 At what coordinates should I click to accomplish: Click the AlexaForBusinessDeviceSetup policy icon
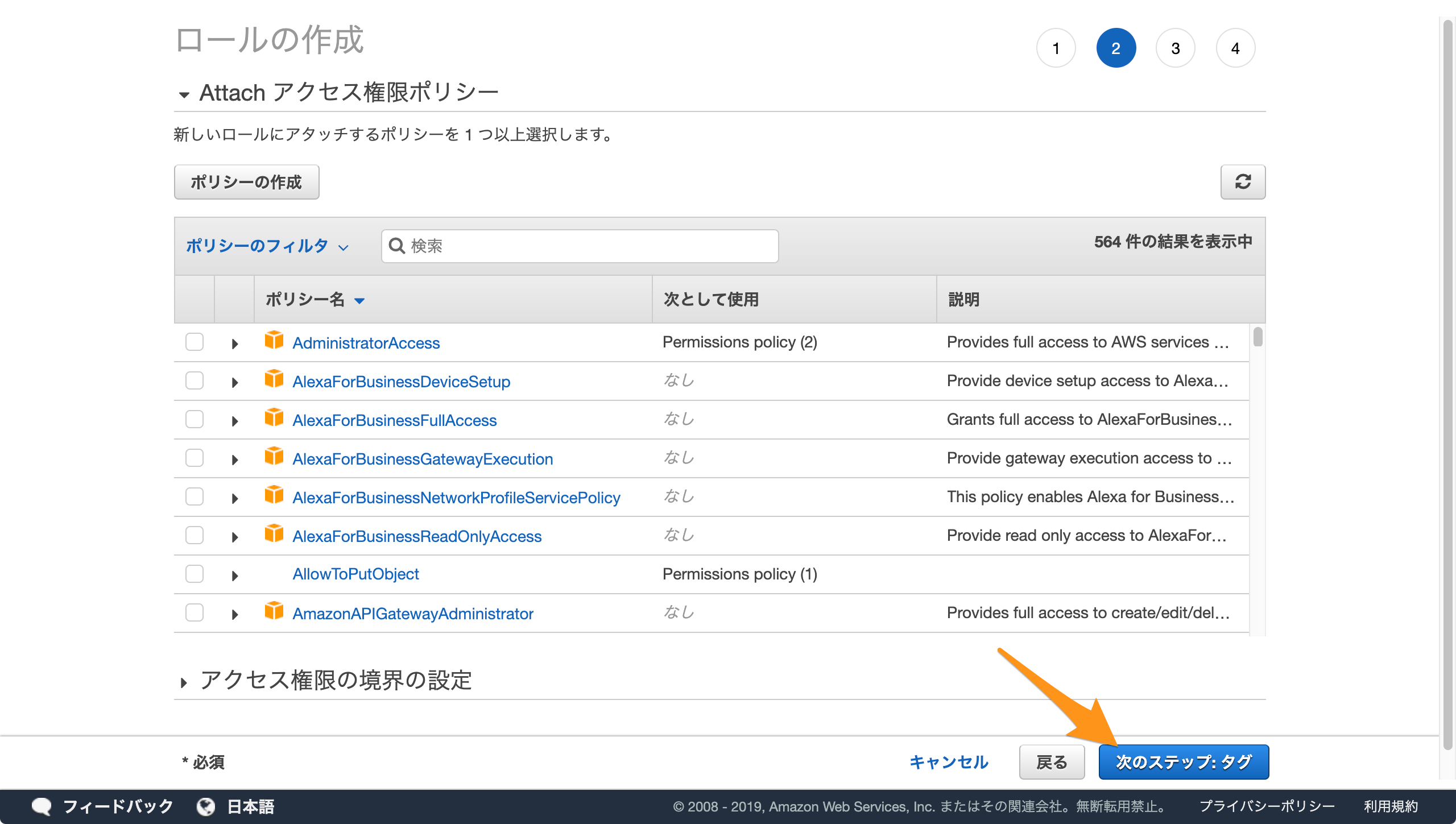tap(274, 379)
